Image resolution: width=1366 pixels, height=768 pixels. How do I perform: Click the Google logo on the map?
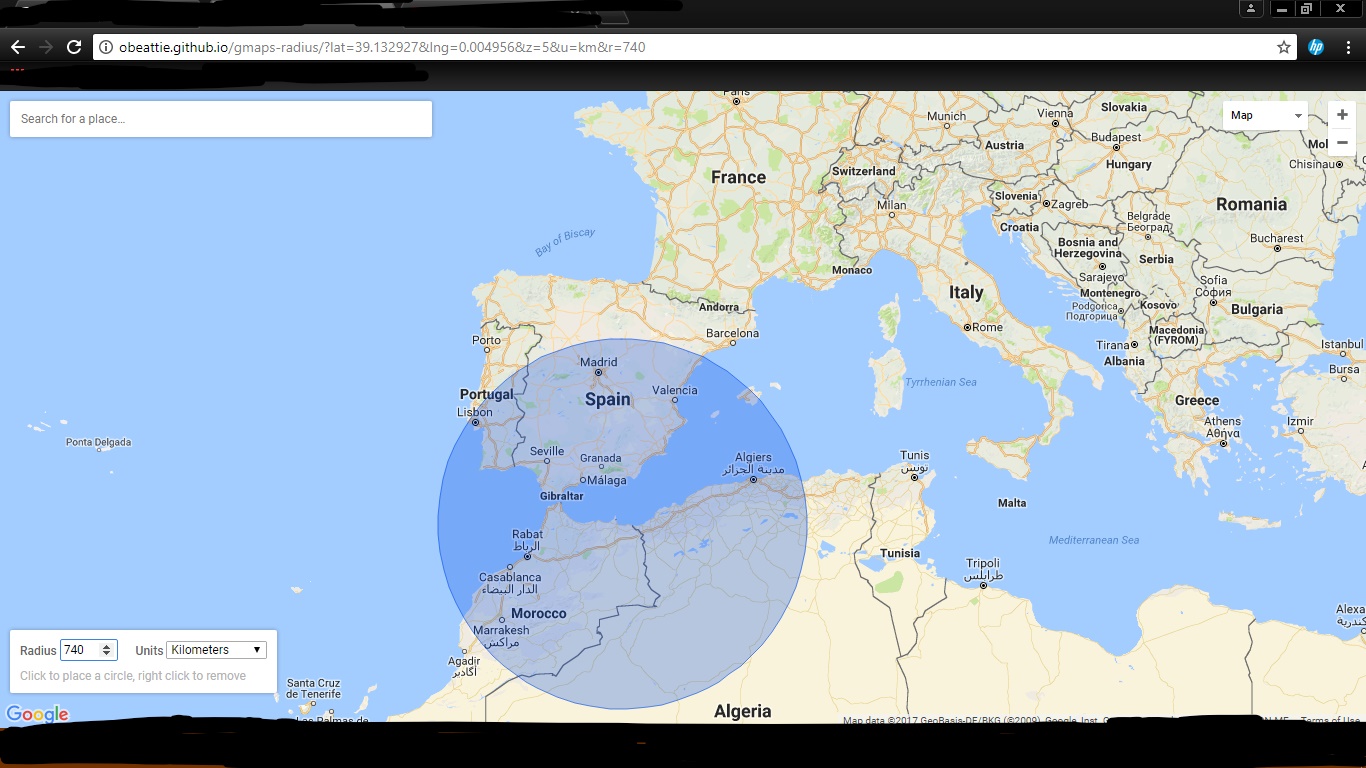(x=37, y=714)
